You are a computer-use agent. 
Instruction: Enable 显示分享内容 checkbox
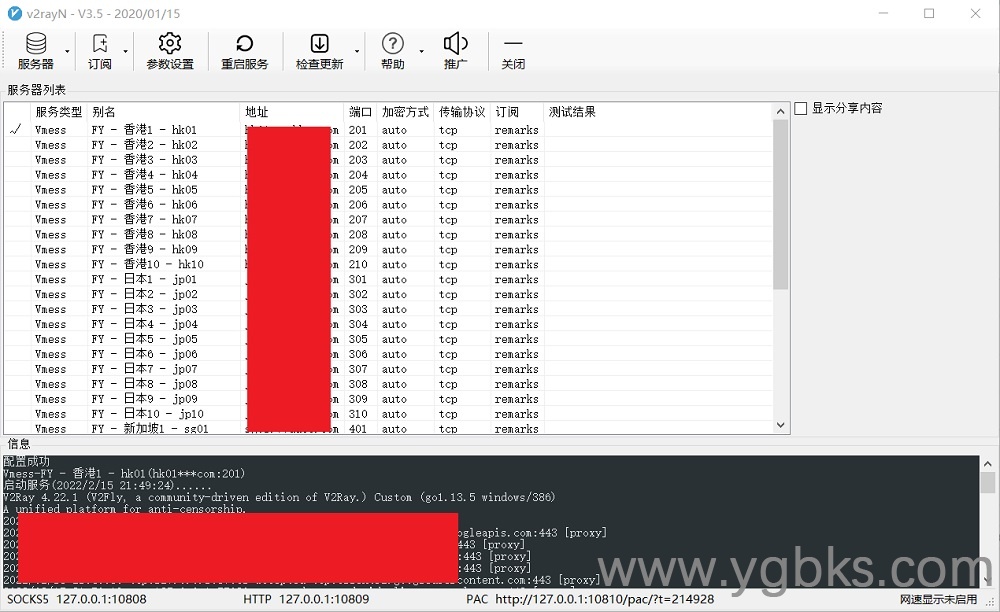pos(801,108)
